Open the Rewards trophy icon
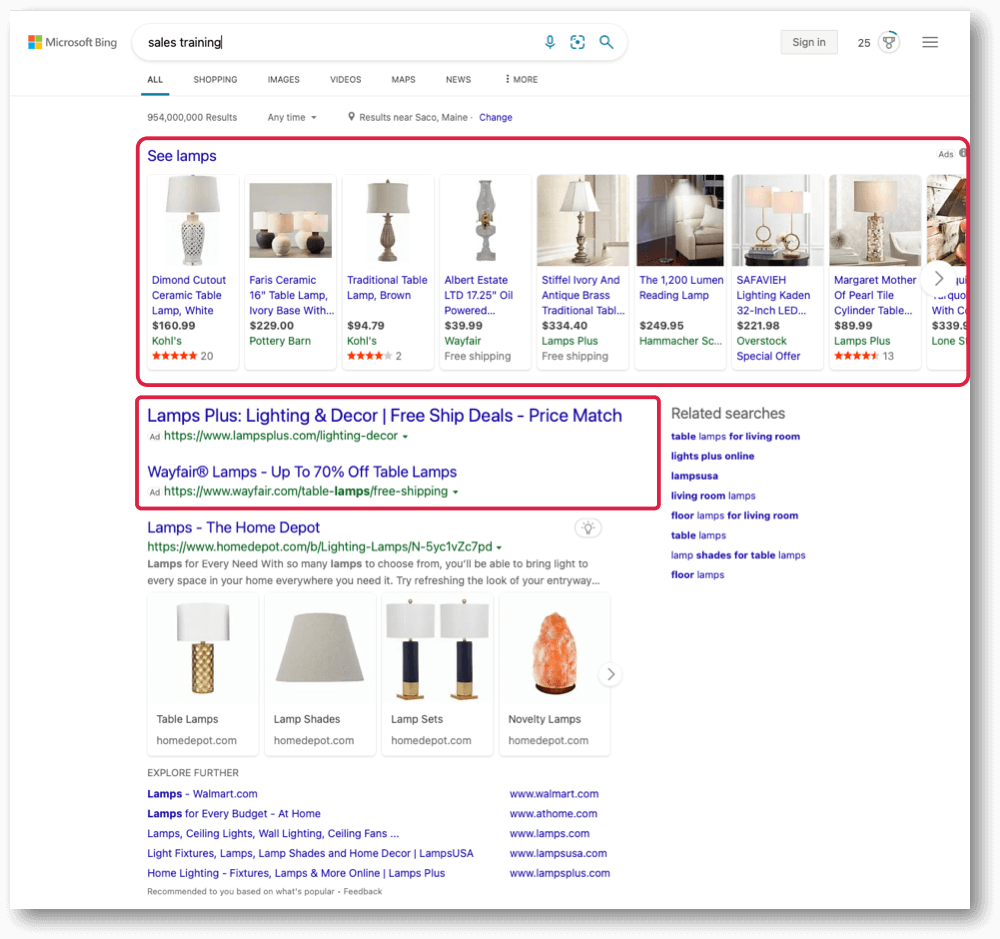The width and height of the screenshot is (1000, 939). pyautogui.click(x=888, y=42)
